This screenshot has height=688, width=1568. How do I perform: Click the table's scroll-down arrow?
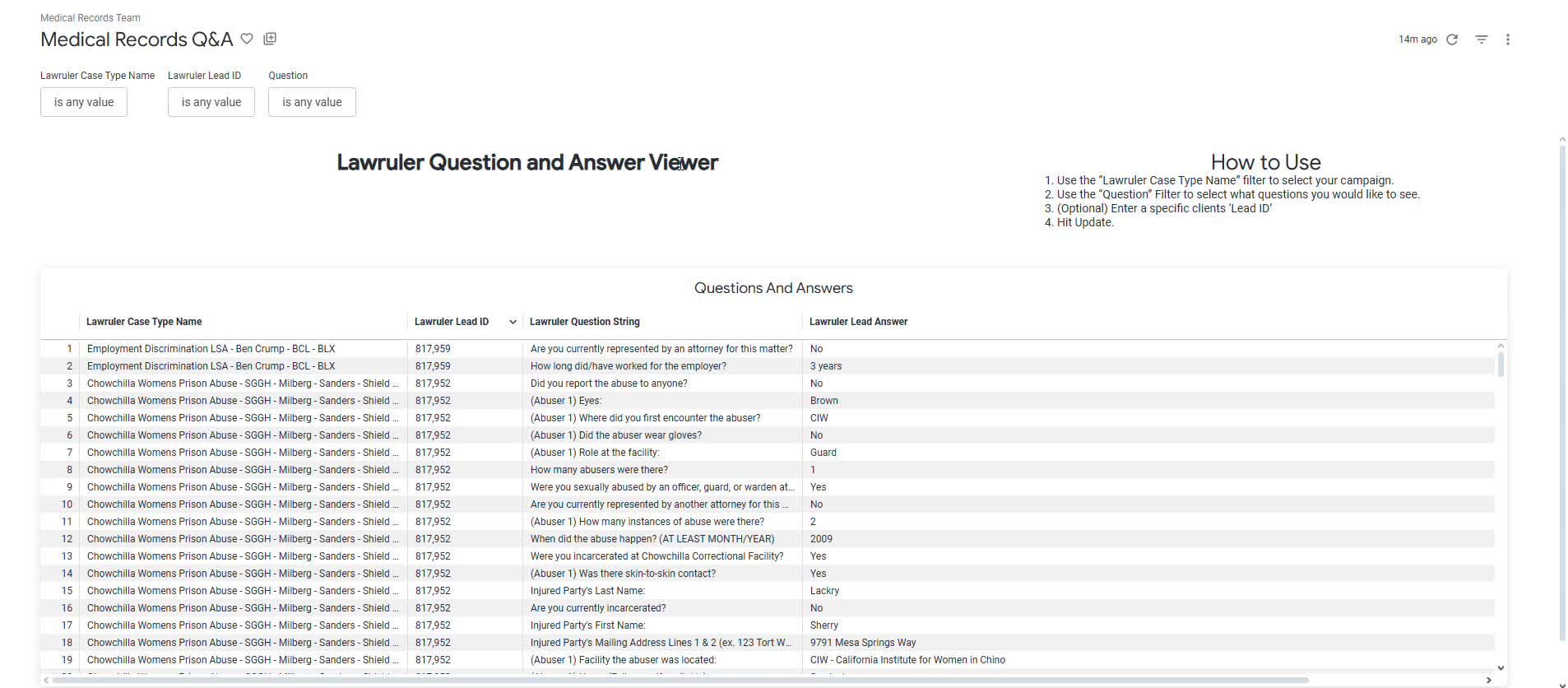tap(1501, 667)
